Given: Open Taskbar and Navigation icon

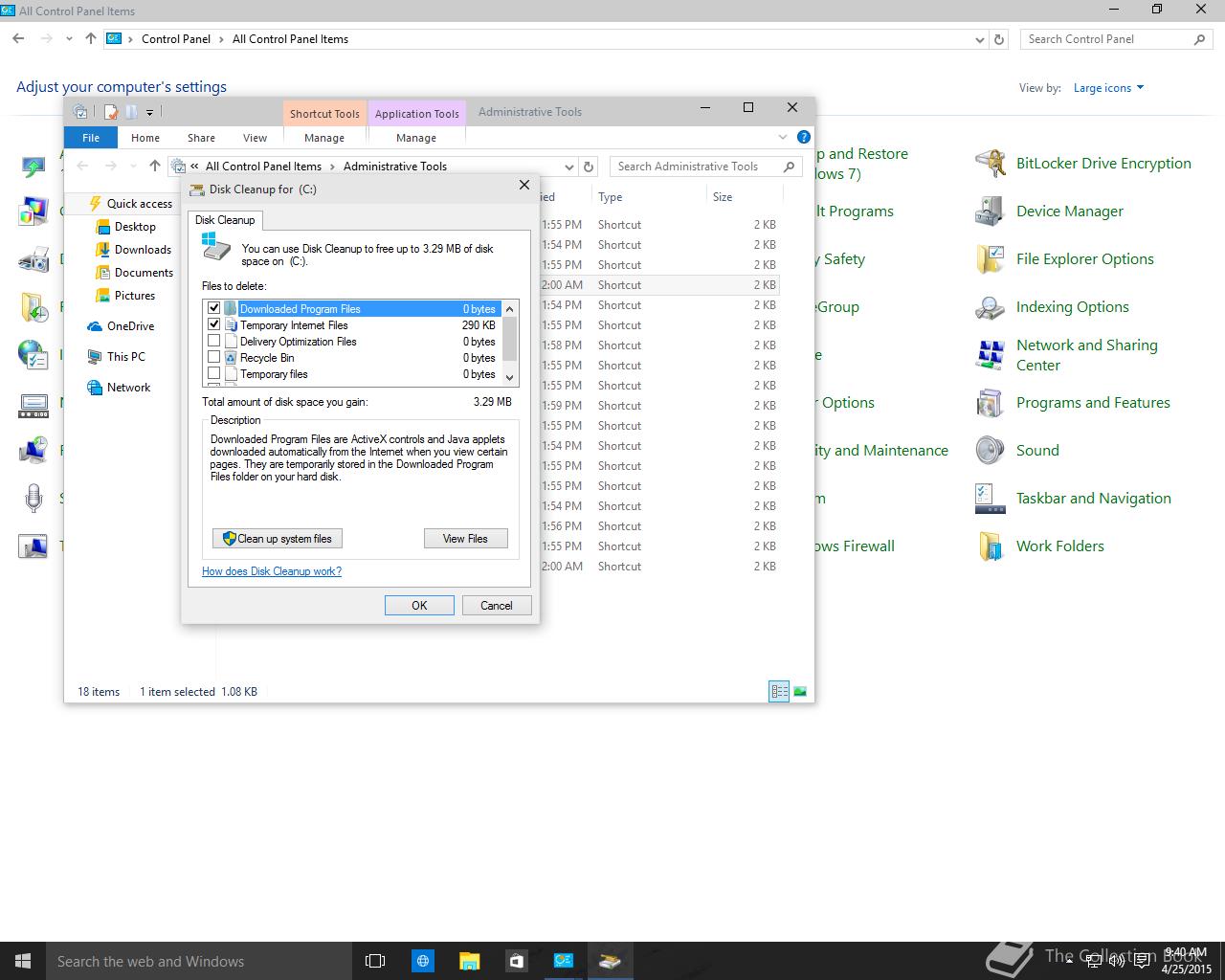Looking at the screenshot, I should click(991, 499).
